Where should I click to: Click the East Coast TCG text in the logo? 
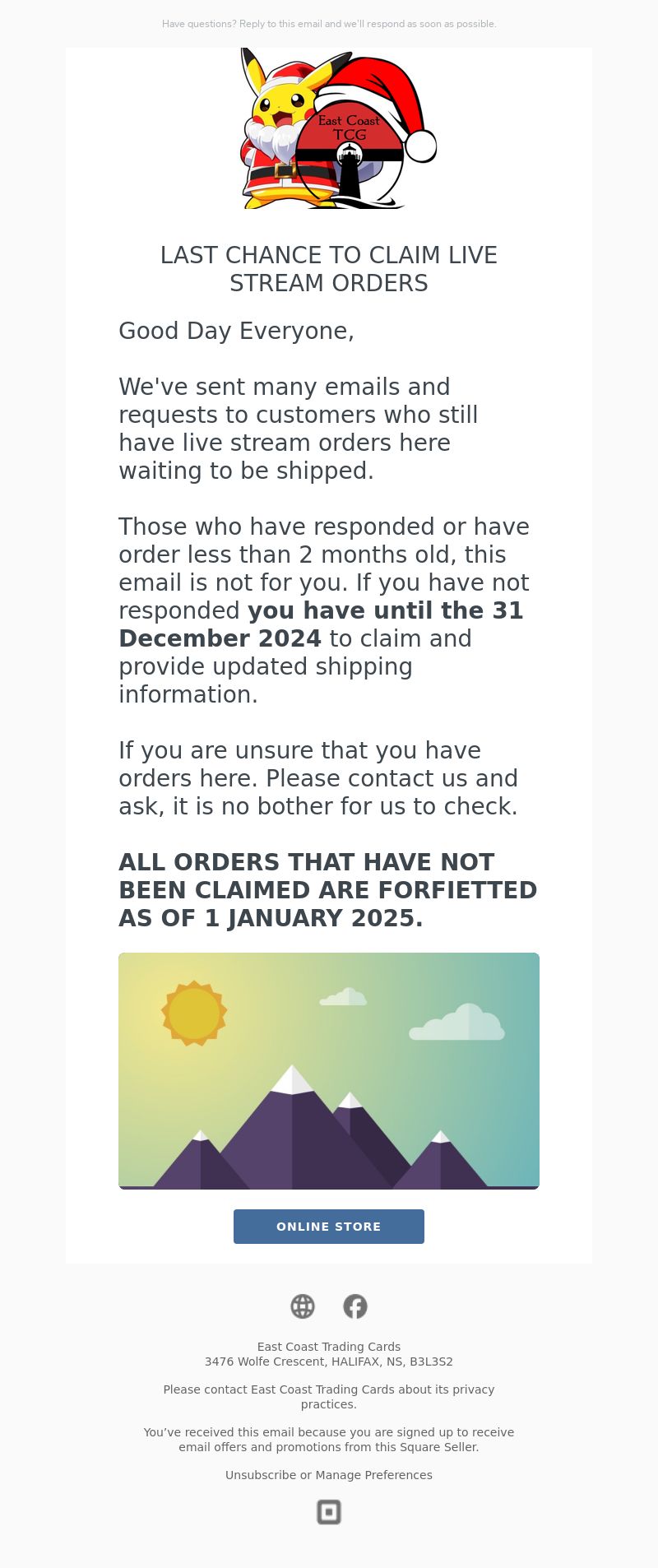(349, 128)
